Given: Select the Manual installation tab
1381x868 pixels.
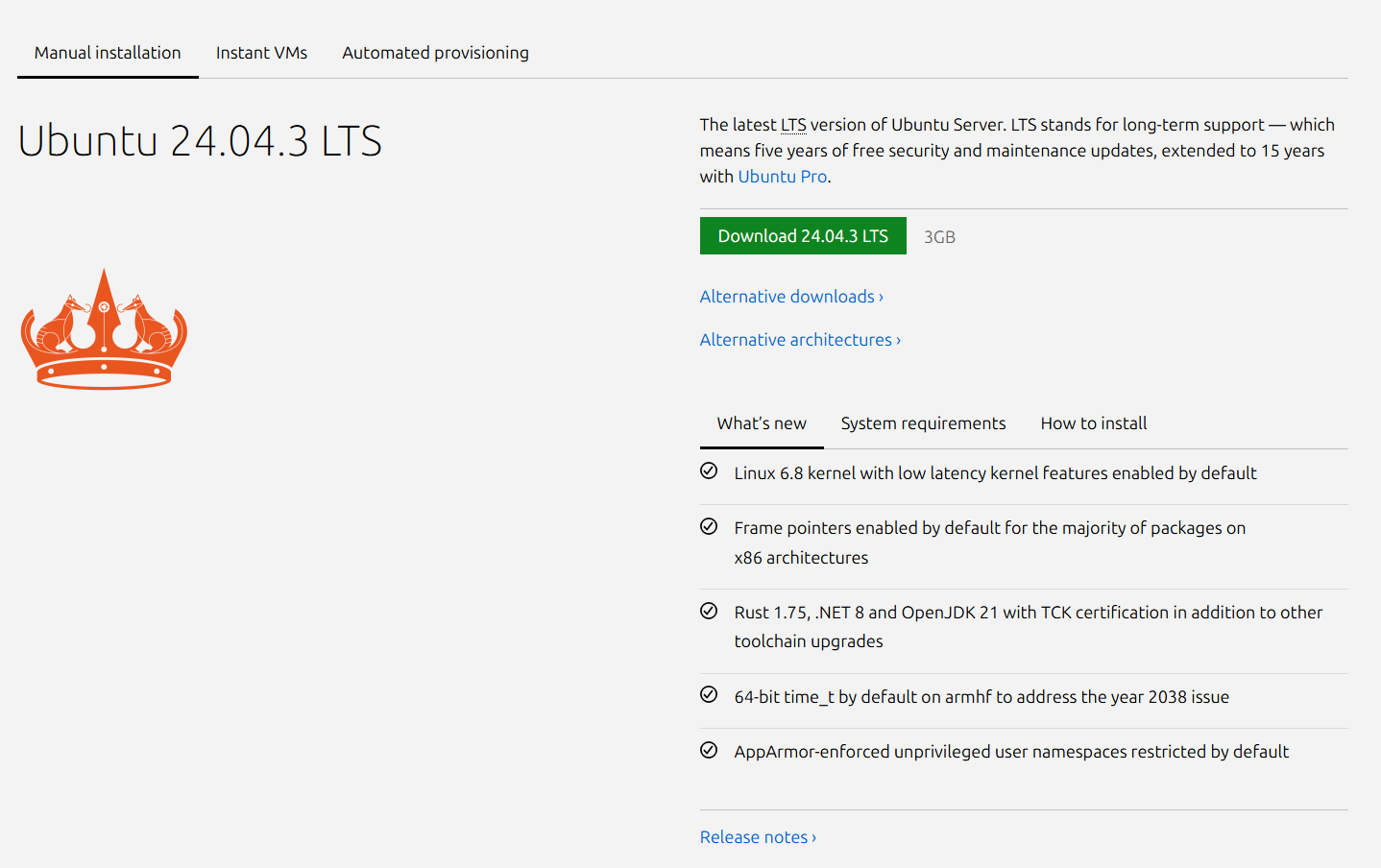Looking at the screenshot, I should (108, 53).
